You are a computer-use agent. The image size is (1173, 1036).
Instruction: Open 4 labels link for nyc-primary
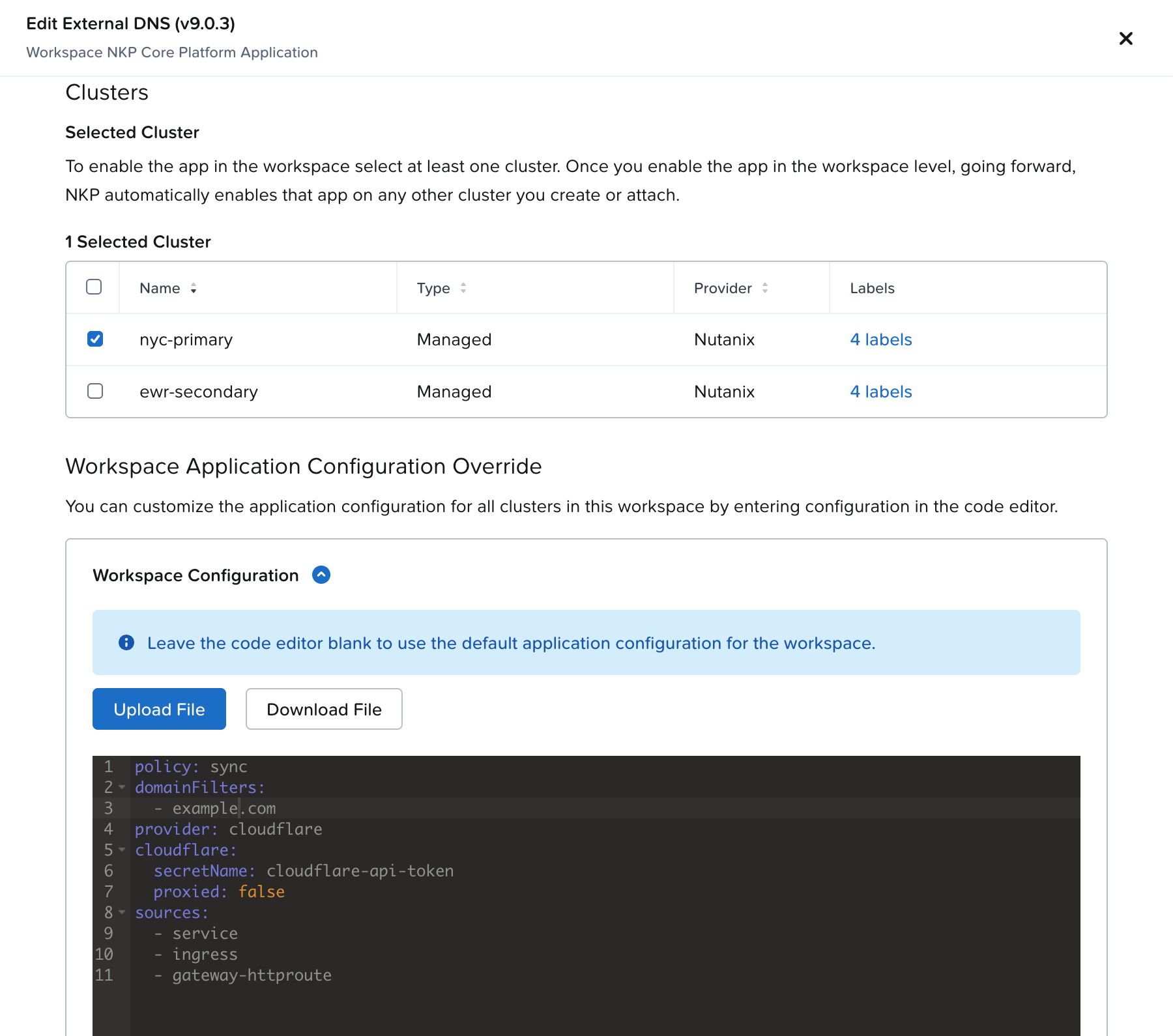880,339
